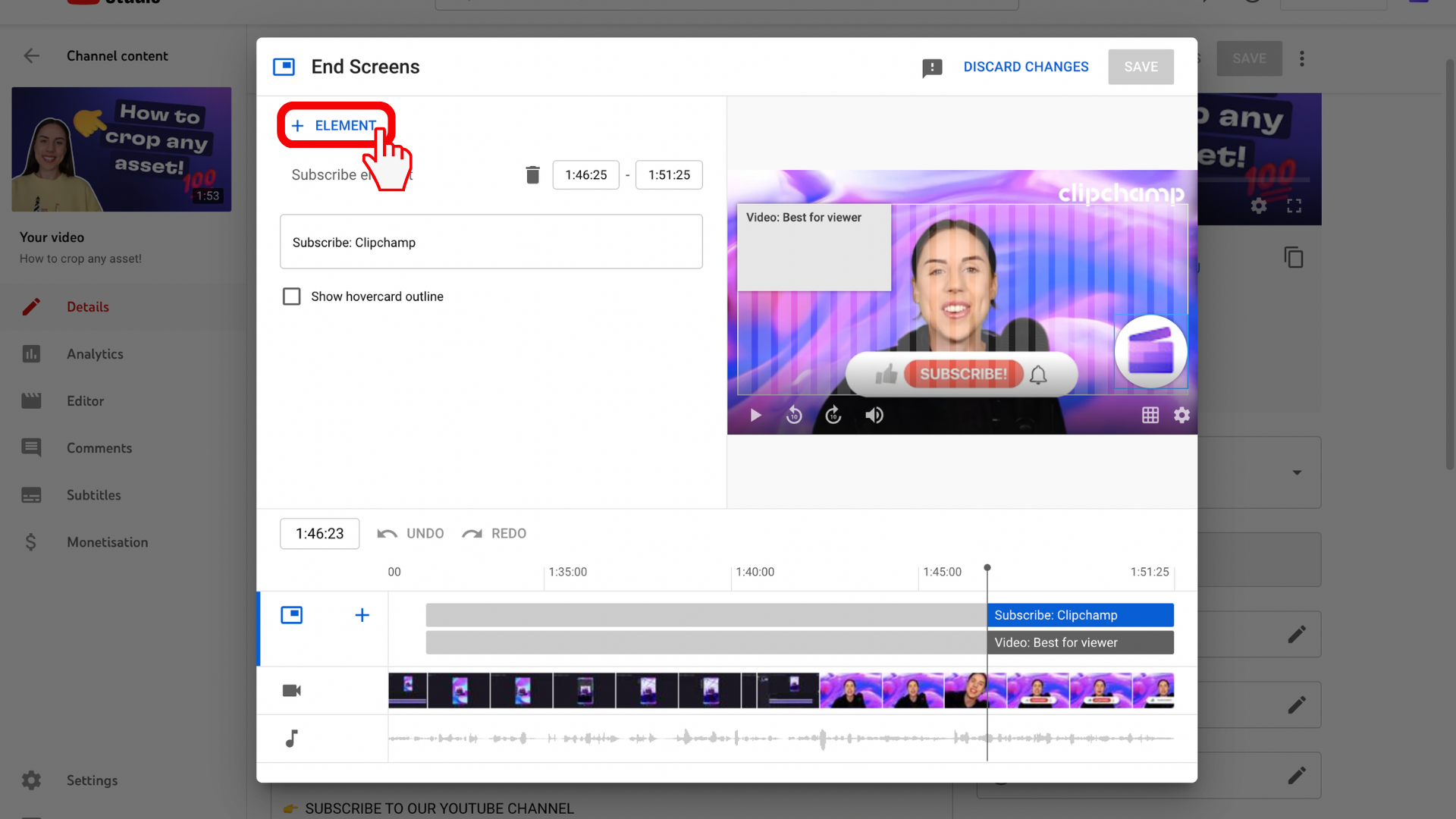Screen dimensions: 1456x819
Task: Click the Subtitles icon
Action: [31, 495]
